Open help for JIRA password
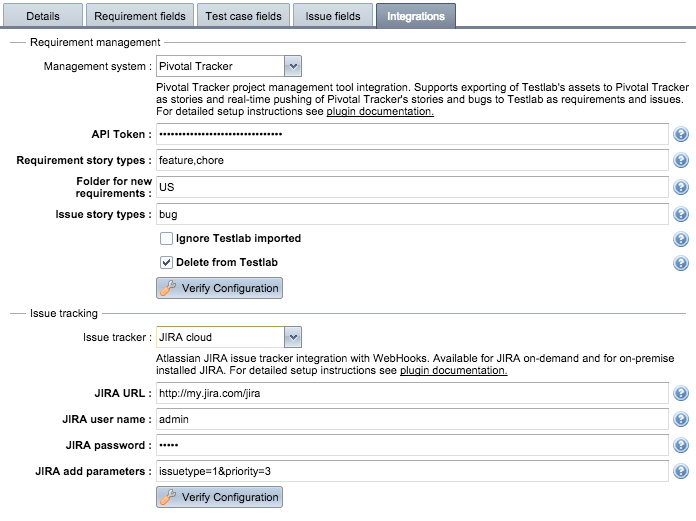Image resolution: width=696 pixels, height=521 pixels. [680, 445]
